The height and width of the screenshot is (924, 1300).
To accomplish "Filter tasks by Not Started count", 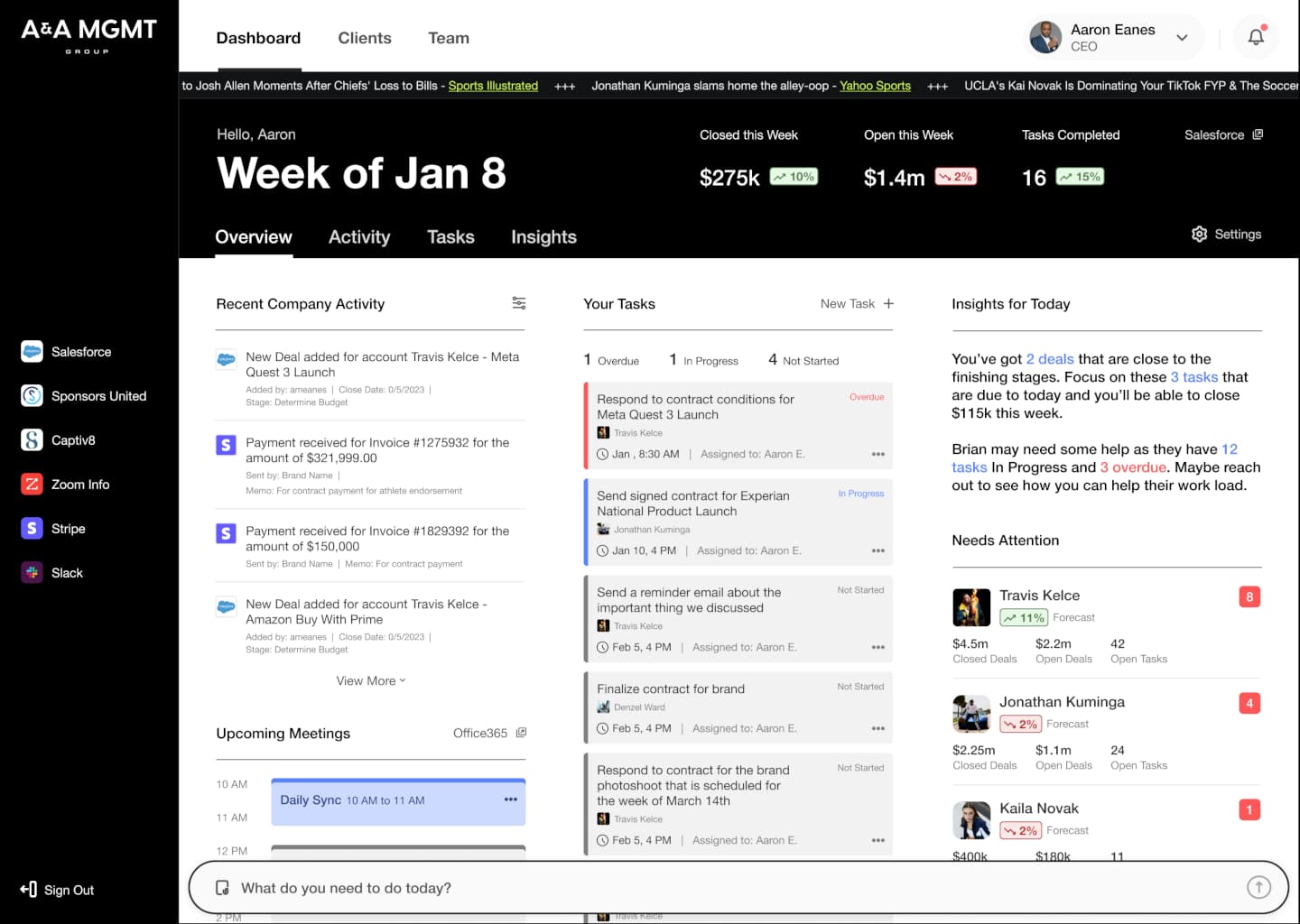I will (x=803, y=360).
